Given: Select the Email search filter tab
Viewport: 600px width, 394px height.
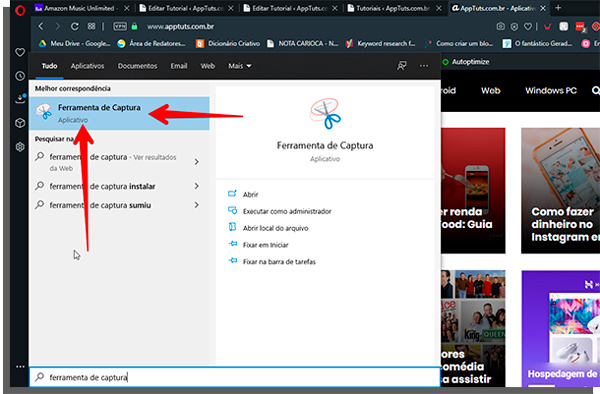Looking at the screenshot, I should [179, 66].
